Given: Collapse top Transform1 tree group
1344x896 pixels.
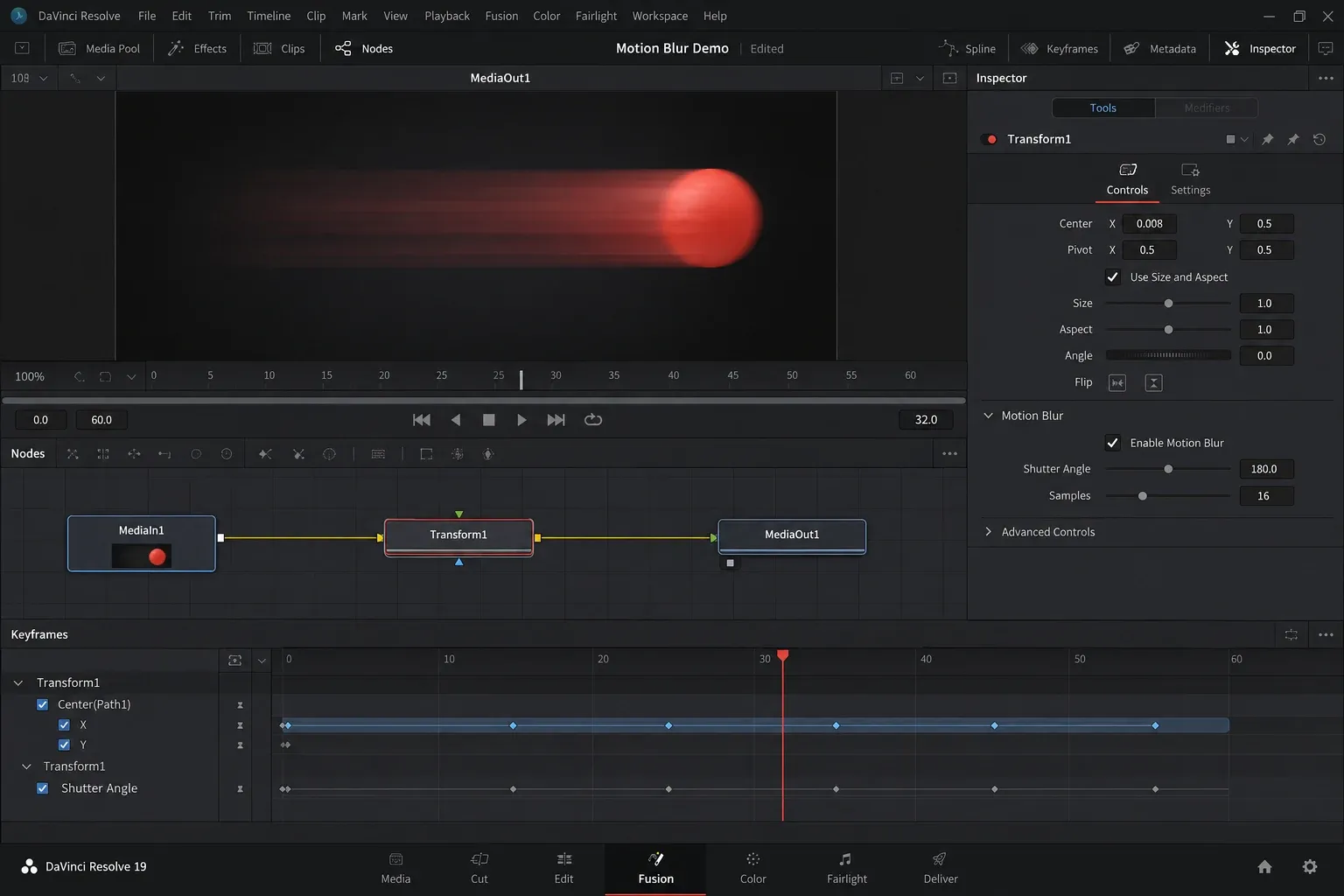Looking at the screenshot, I should tap(18, 682).
